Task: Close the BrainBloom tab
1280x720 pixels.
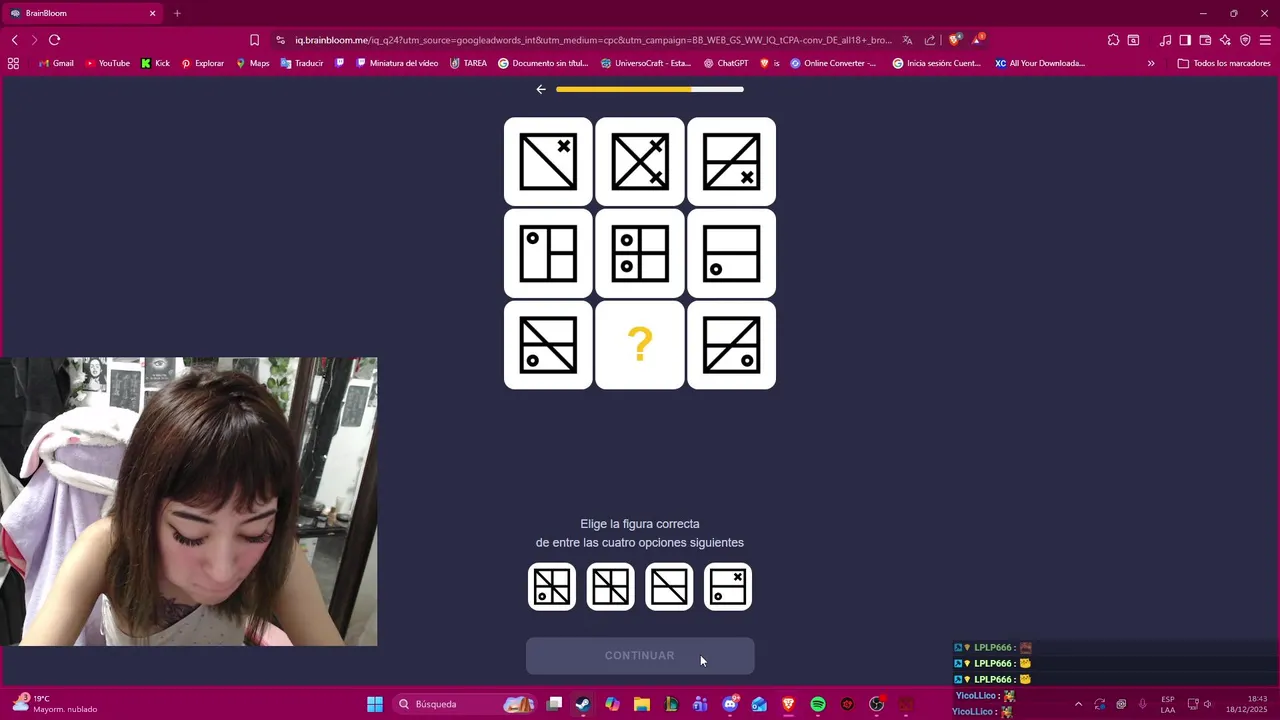Action: point(153,13)
